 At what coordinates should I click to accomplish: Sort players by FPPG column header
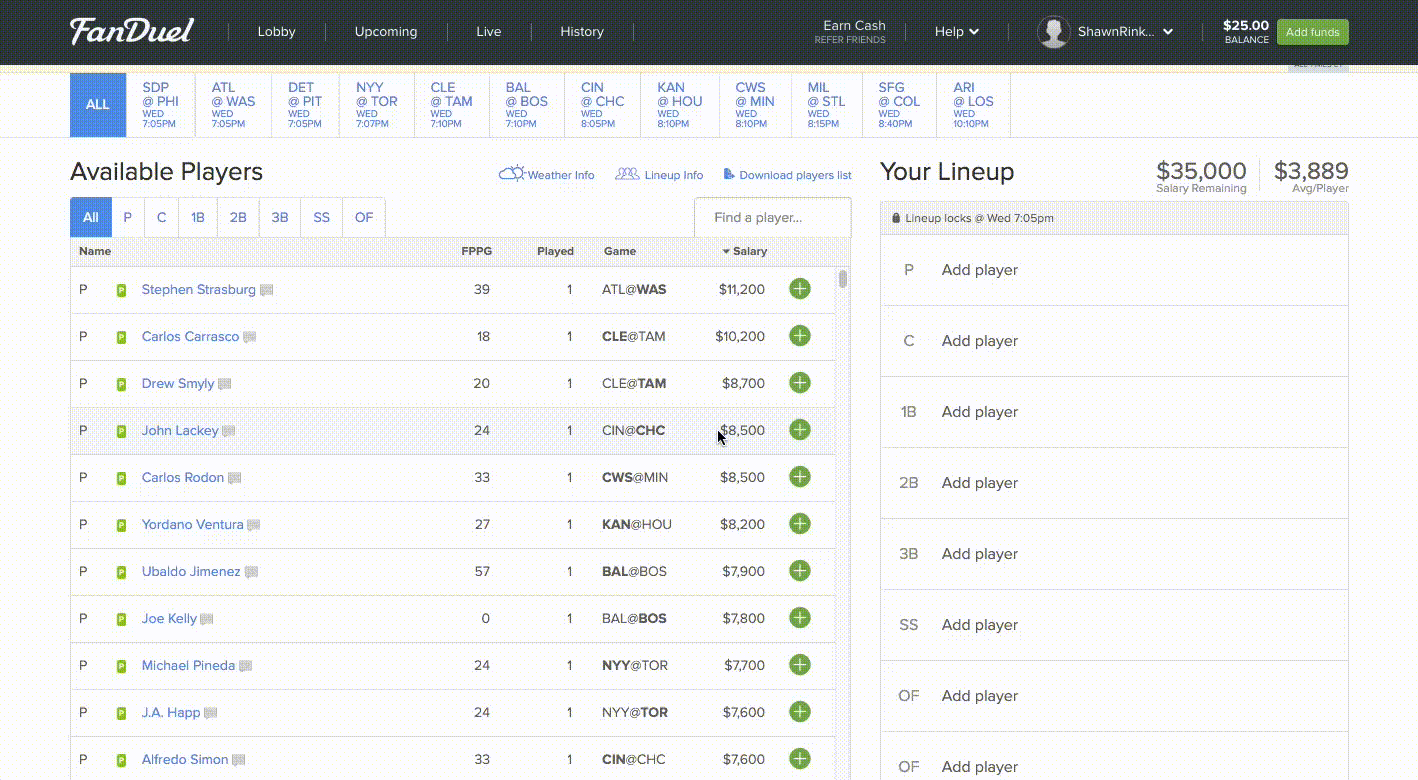coord(476,251)
